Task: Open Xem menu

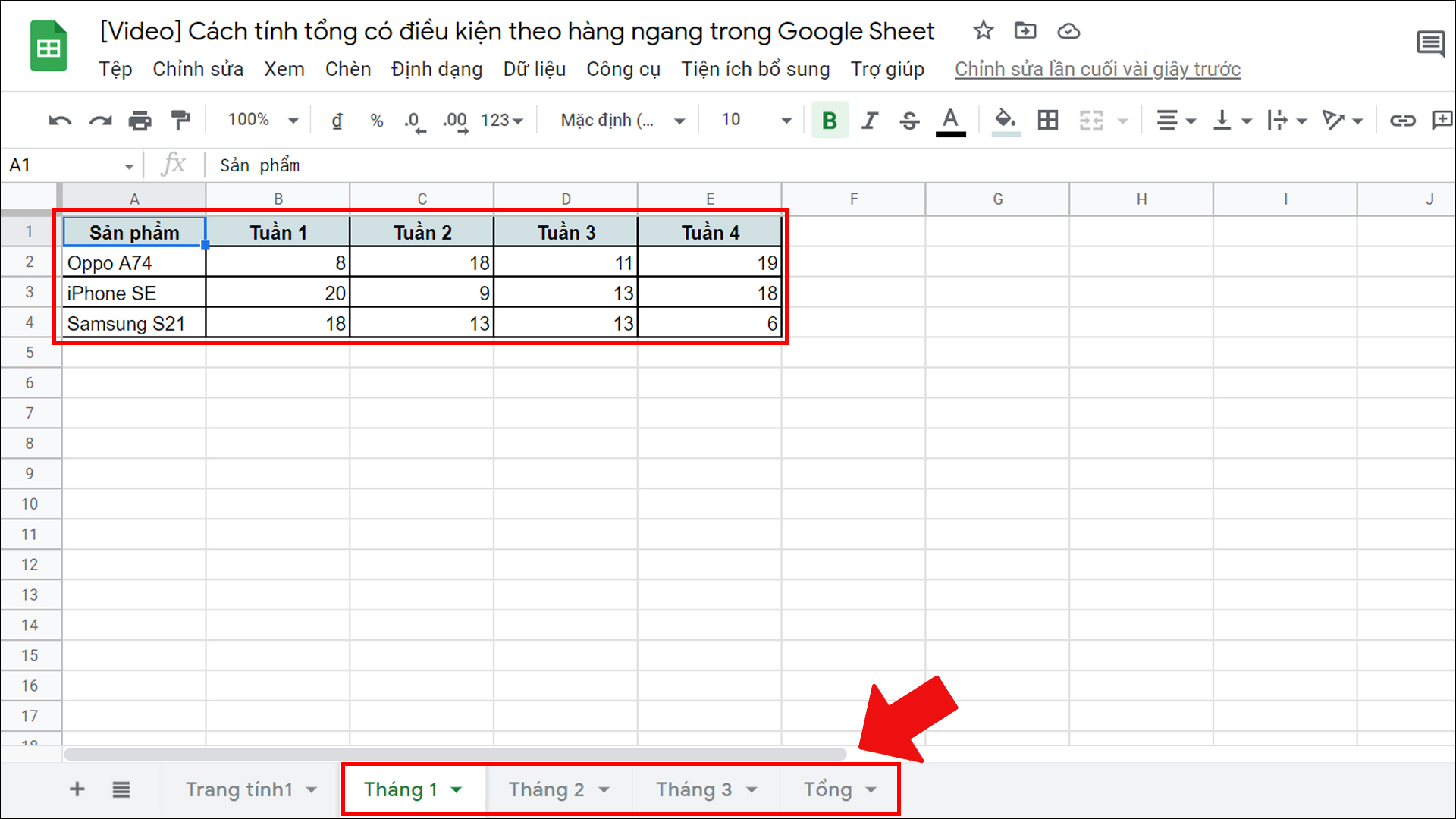Action: 284,69
